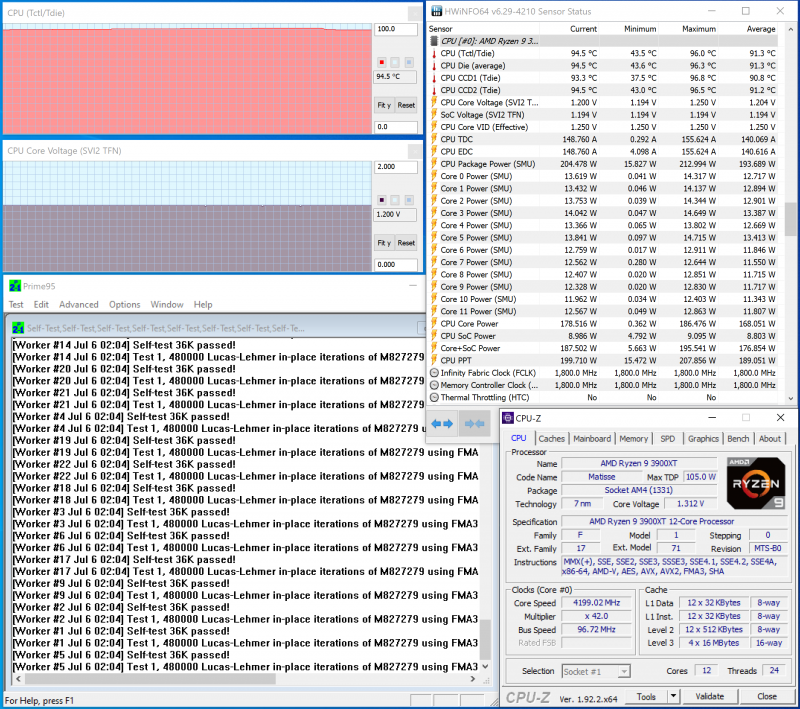Click the CPU Package Power current value 204.478 W
Viewport: 800px width, 709px height.
point(579,164)
